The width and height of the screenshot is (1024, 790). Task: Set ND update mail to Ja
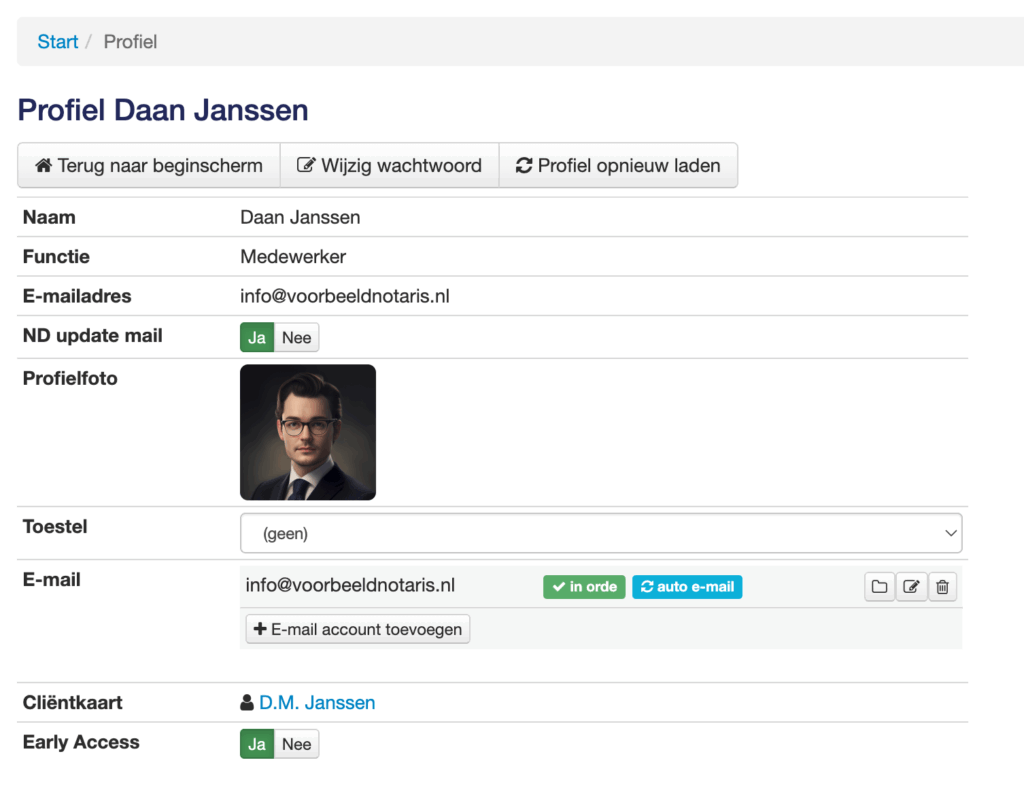[257, 338]
